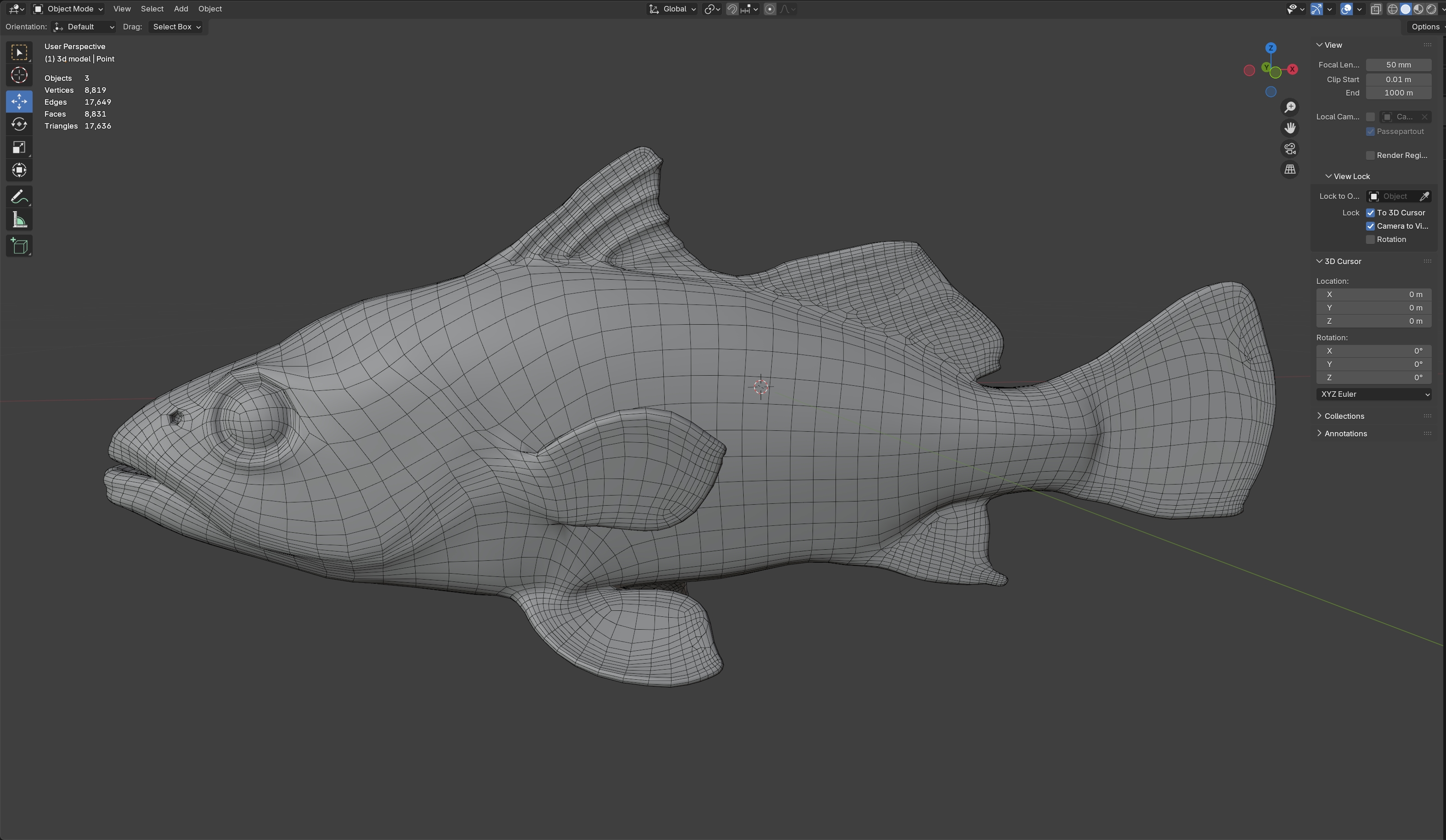
Task: Open the XYZ Euler rotation dropdown
Action: 1374,394
